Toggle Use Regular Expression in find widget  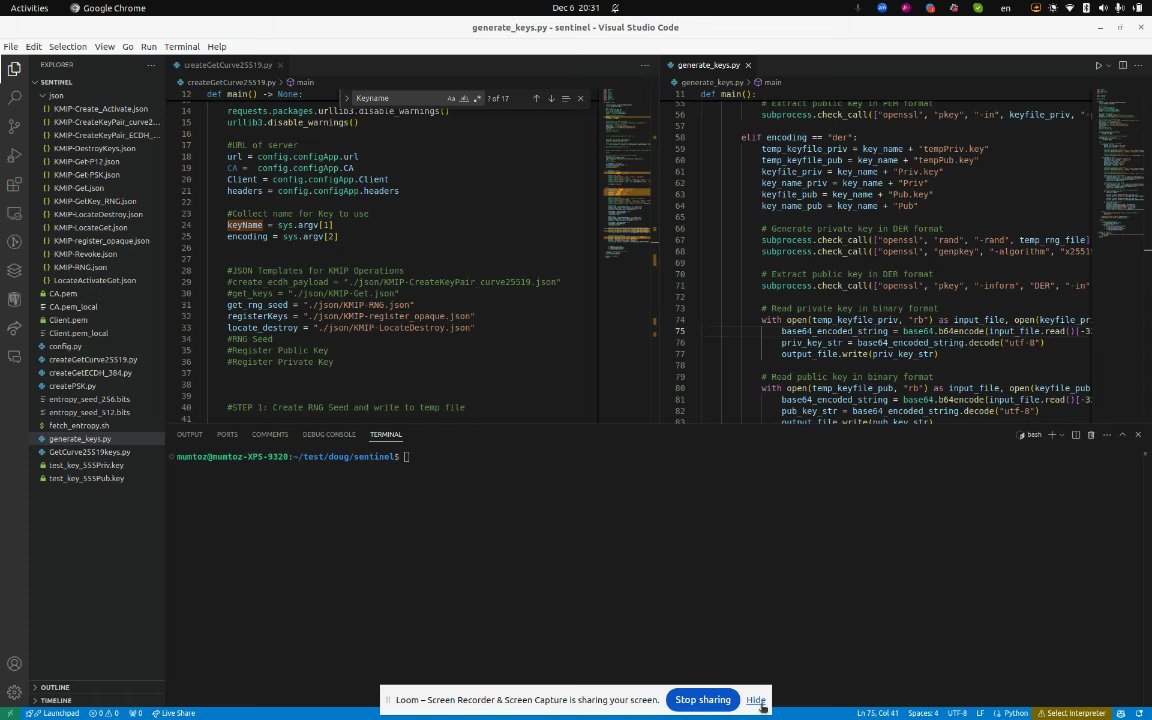point(477,98)
